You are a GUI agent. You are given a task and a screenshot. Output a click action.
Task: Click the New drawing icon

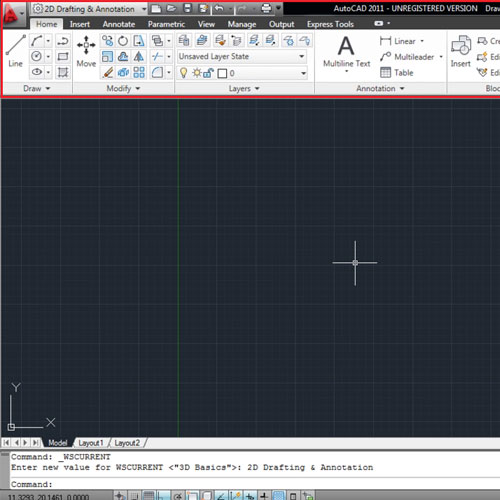click(156, 8)
